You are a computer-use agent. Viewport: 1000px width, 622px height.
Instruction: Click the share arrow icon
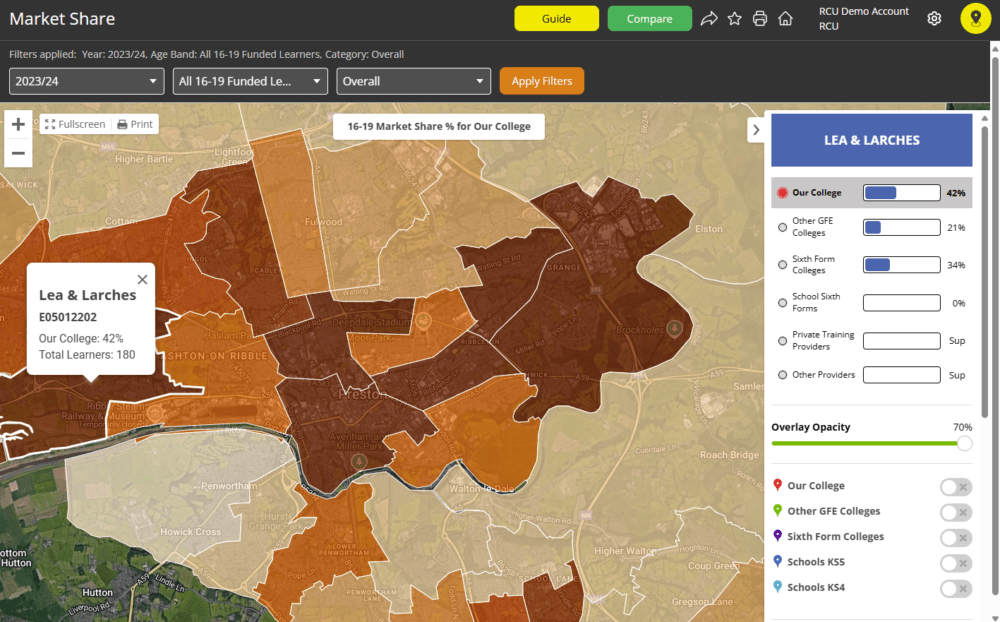(x=709, y=19)
